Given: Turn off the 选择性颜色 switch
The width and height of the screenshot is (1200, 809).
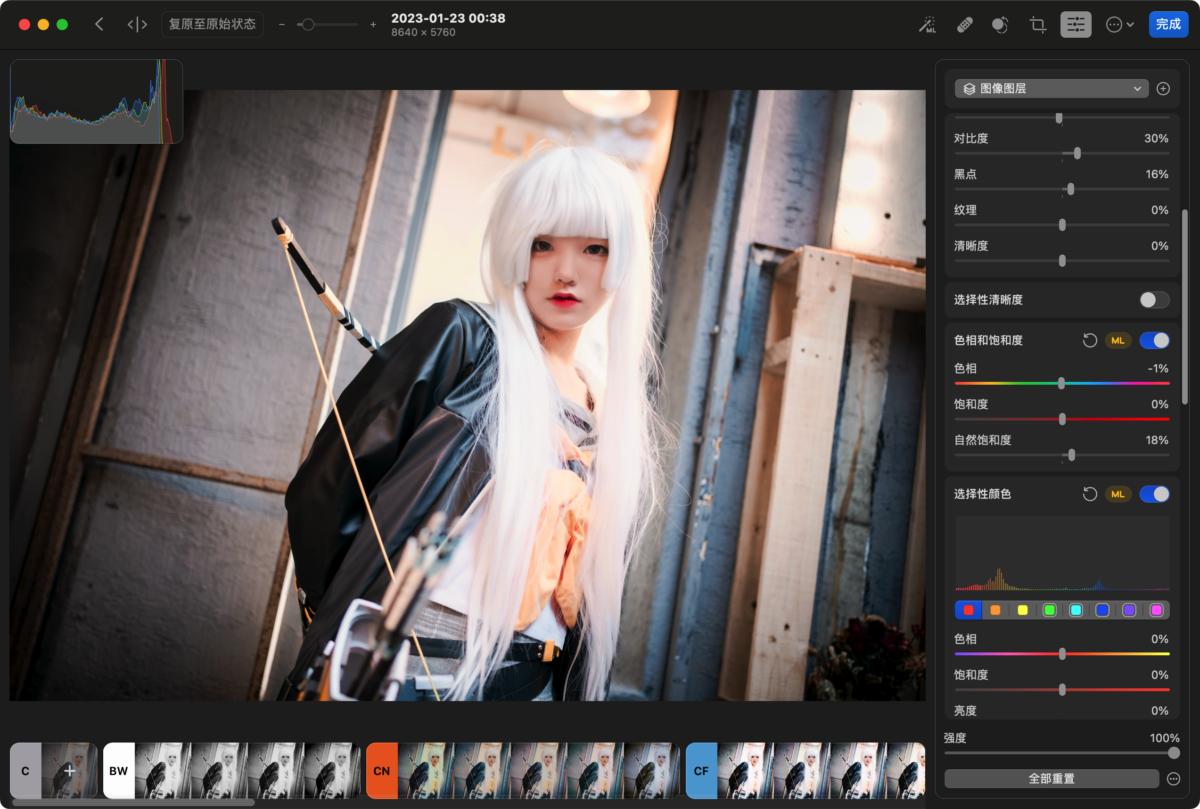Looking at the screenshot, I should pyautogui.click(x=1154, y=494).
